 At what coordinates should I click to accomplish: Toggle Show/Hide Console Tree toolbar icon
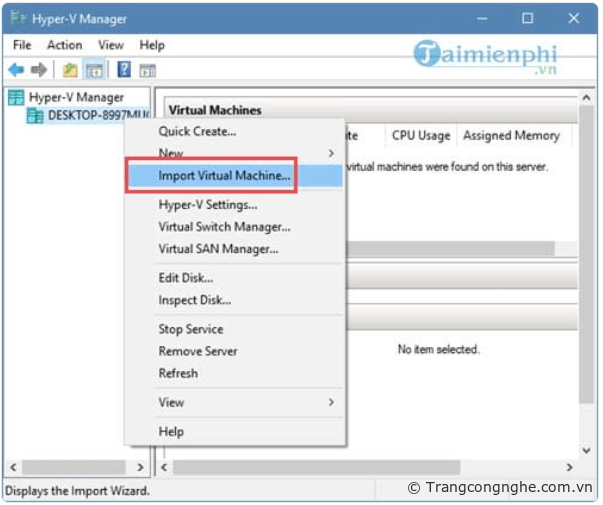coord(93,69)
